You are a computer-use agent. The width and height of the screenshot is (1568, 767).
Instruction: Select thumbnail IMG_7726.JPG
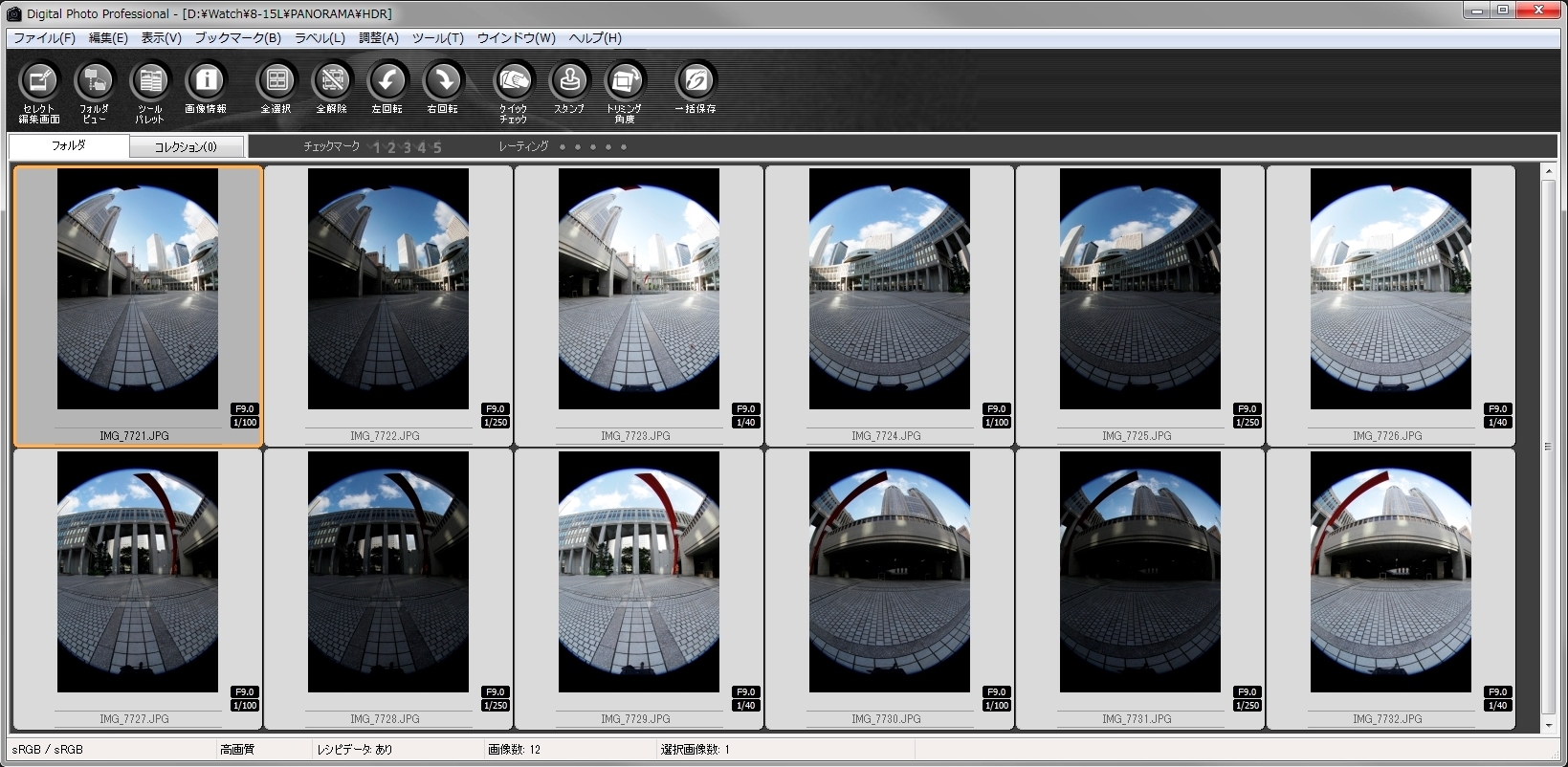[x=1391, y=289]
